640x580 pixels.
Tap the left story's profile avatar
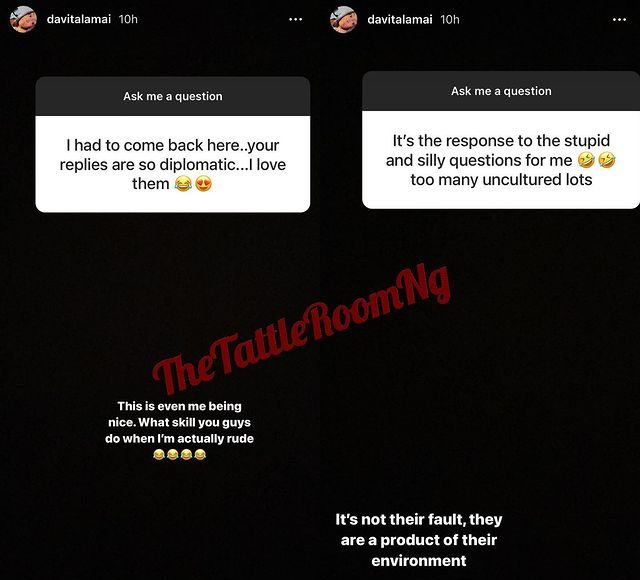click(x=23, y=19)
